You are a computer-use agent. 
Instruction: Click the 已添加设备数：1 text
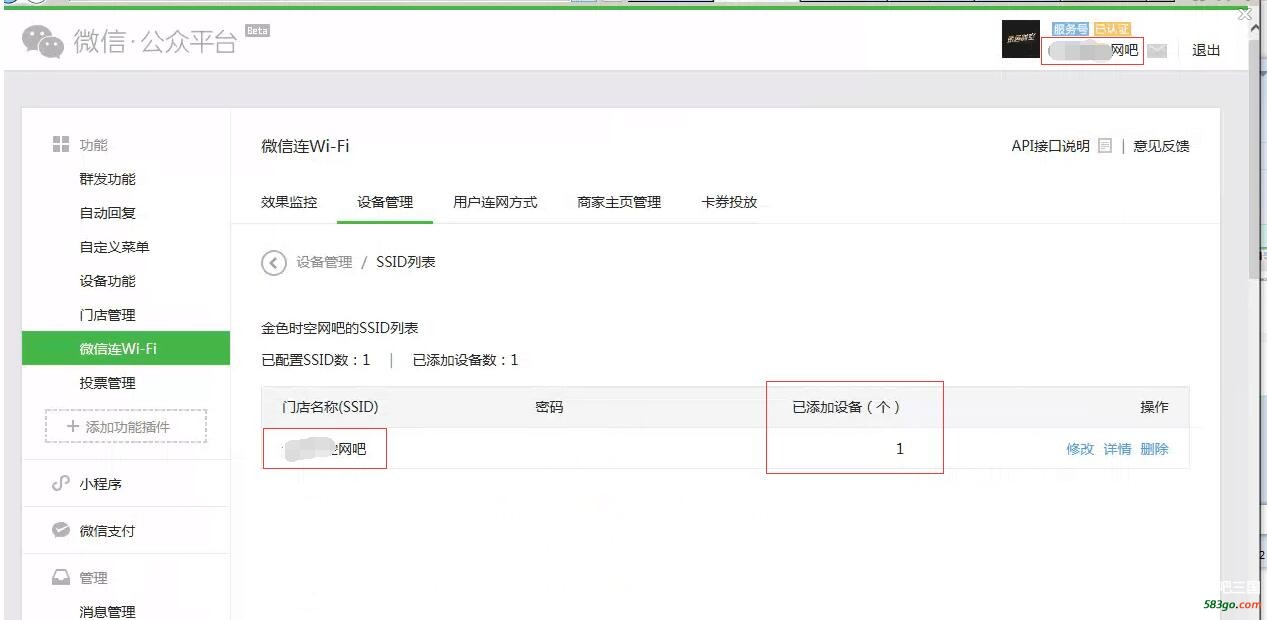pos(466,360)
